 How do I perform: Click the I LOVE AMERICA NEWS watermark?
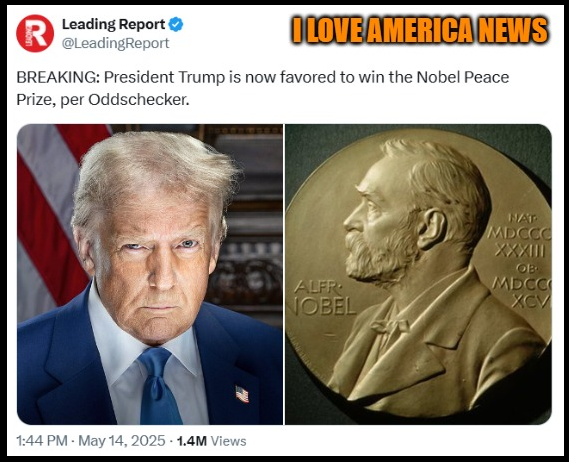tap(420, 30)
